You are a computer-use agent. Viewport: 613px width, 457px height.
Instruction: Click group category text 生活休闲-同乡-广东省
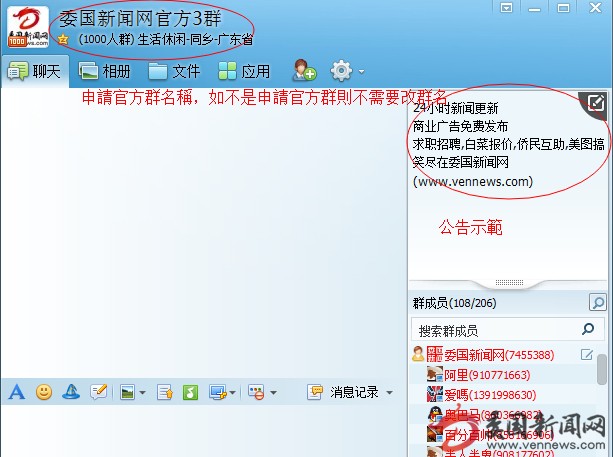click(x=195, y=39)
